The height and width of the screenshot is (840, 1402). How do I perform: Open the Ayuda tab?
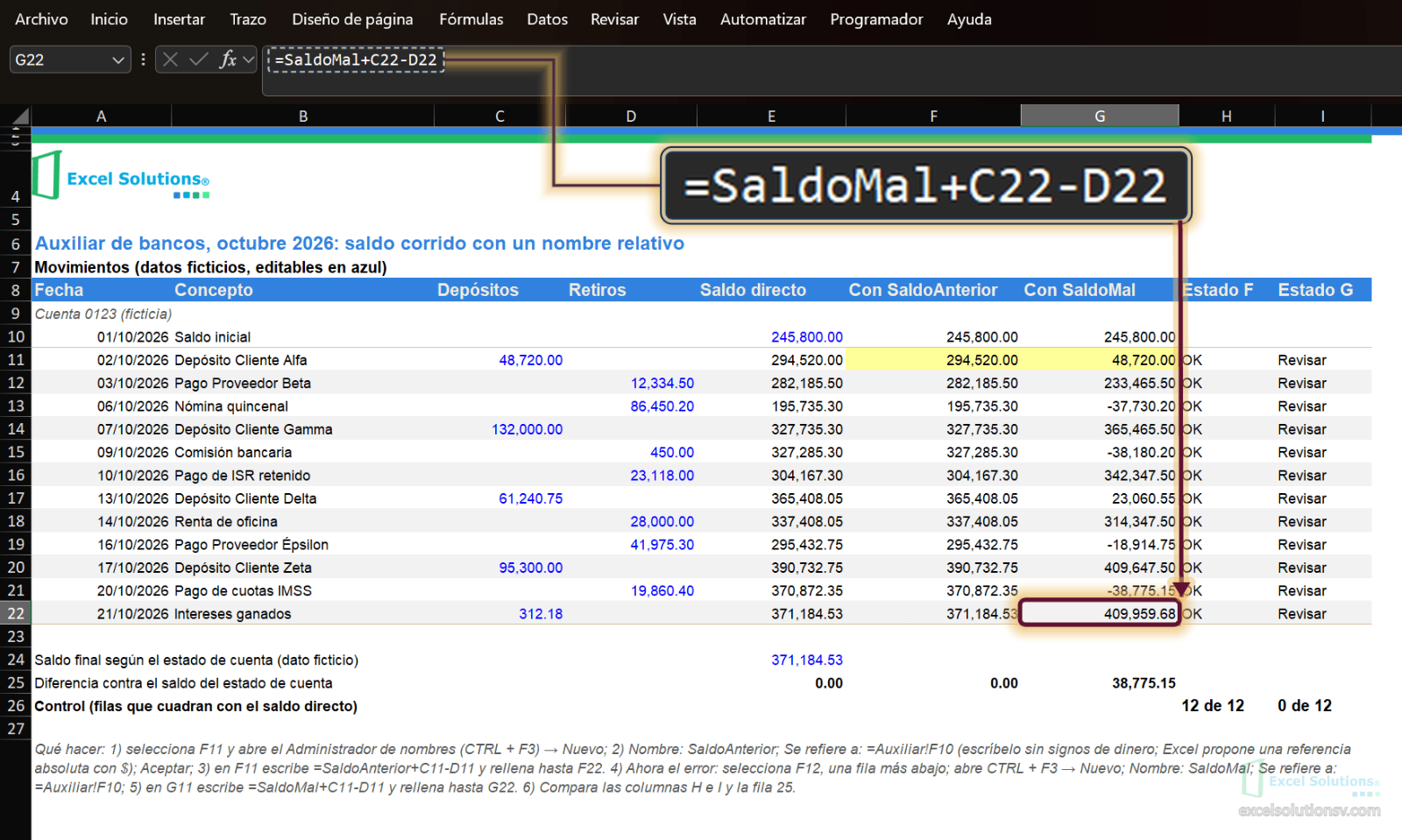969,19
